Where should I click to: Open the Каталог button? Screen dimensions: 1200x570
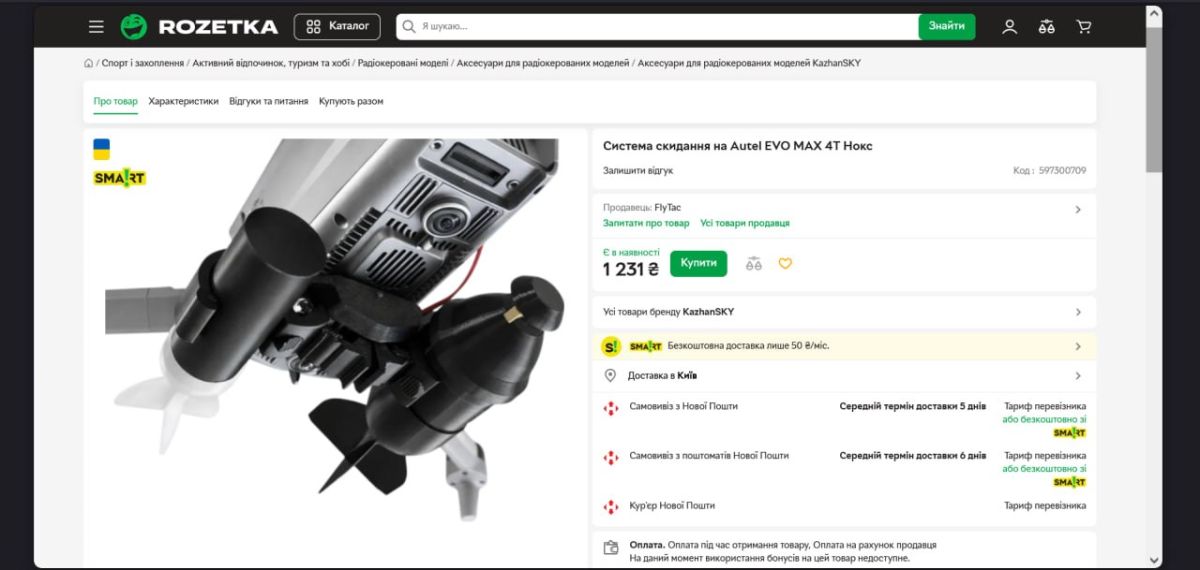point(337,27)
